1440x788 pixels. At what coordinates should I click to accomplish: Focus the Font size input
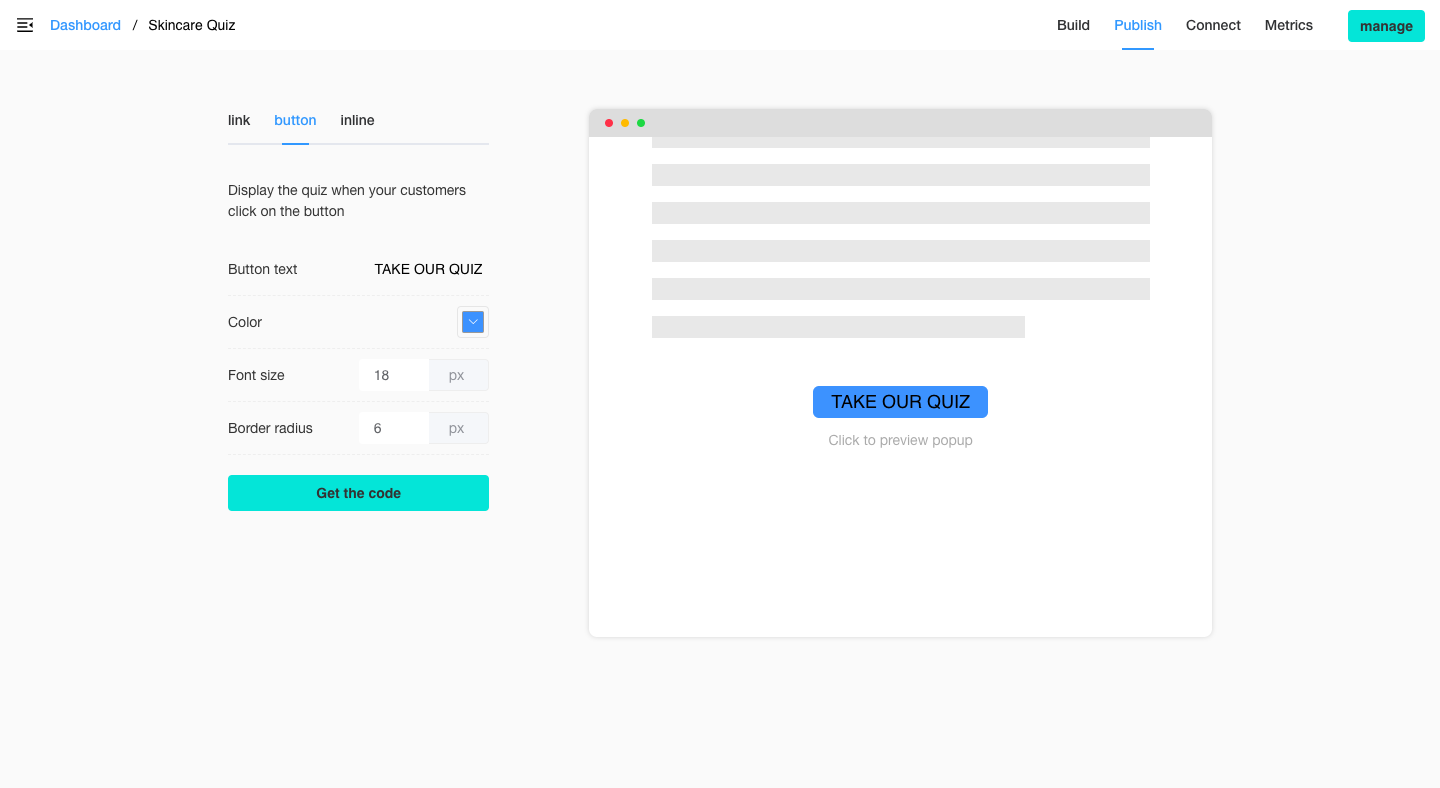click(x=394, y=375)
